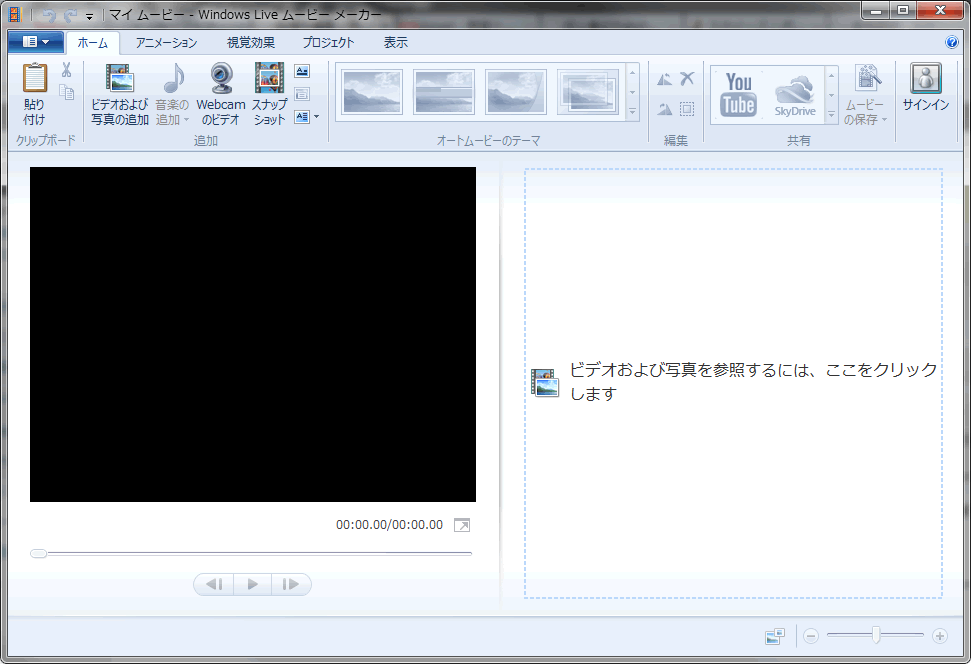Open the 視覚効果 tab
The width and height of the screenshot is (971, 664).
coord(250,43)
